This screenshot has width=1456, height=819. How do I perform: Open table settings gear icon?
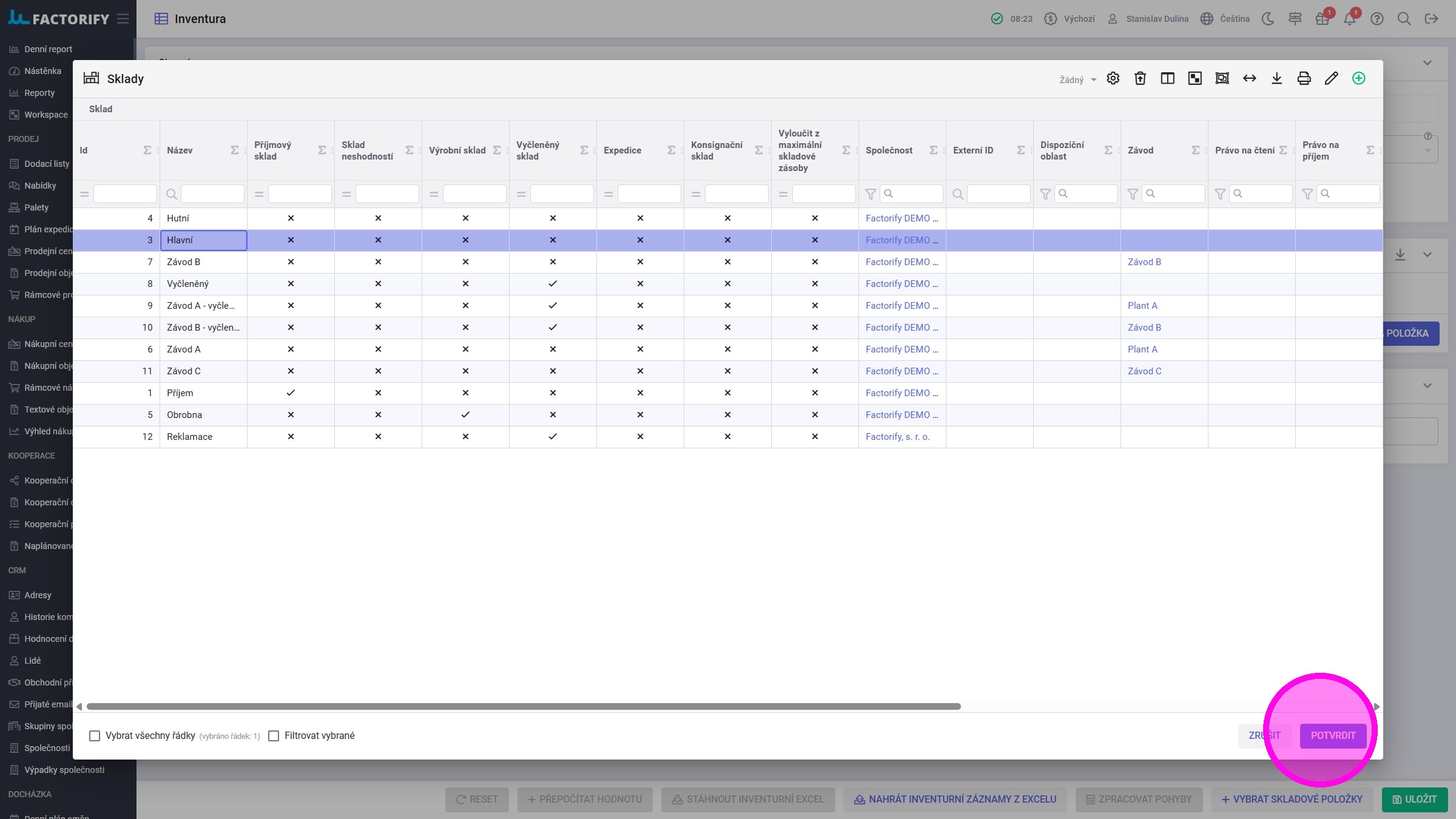1113,78
